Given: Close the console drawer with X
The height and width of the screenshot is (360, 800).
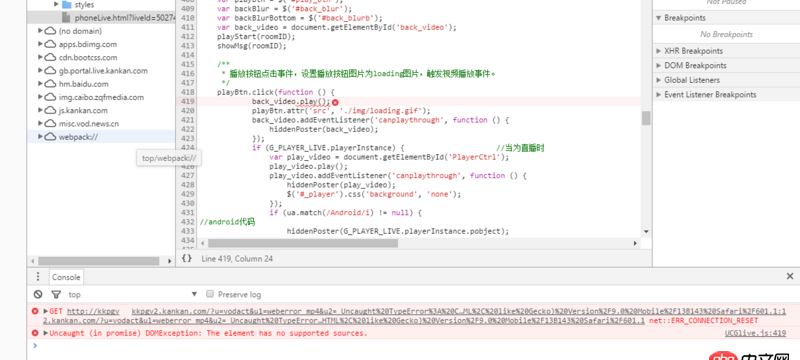Looking at the screenshot, I should pyautogui.click(x=790, y=276).
